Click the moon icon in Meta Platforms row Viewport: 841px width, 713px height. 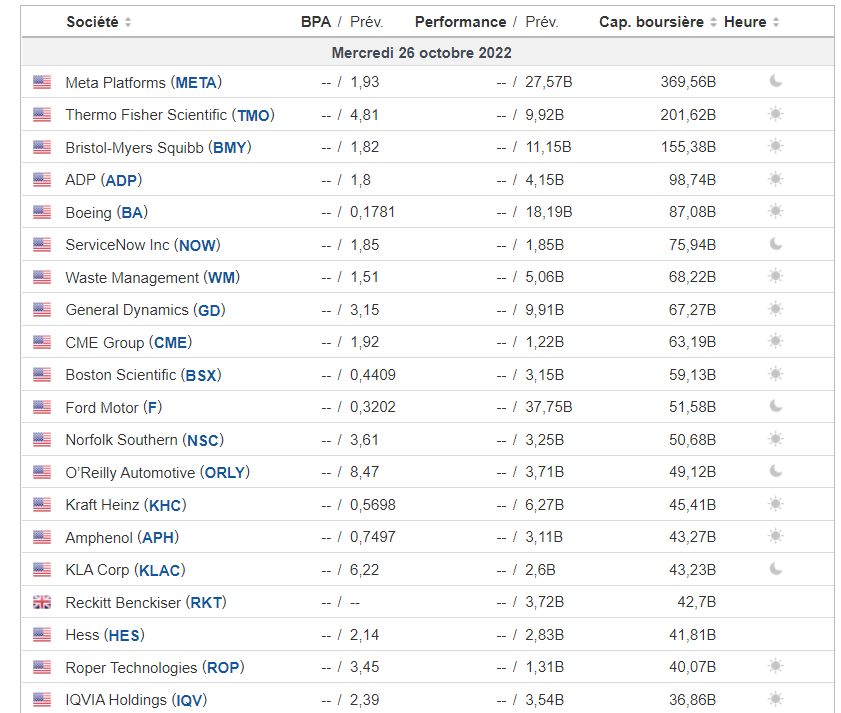775,82
